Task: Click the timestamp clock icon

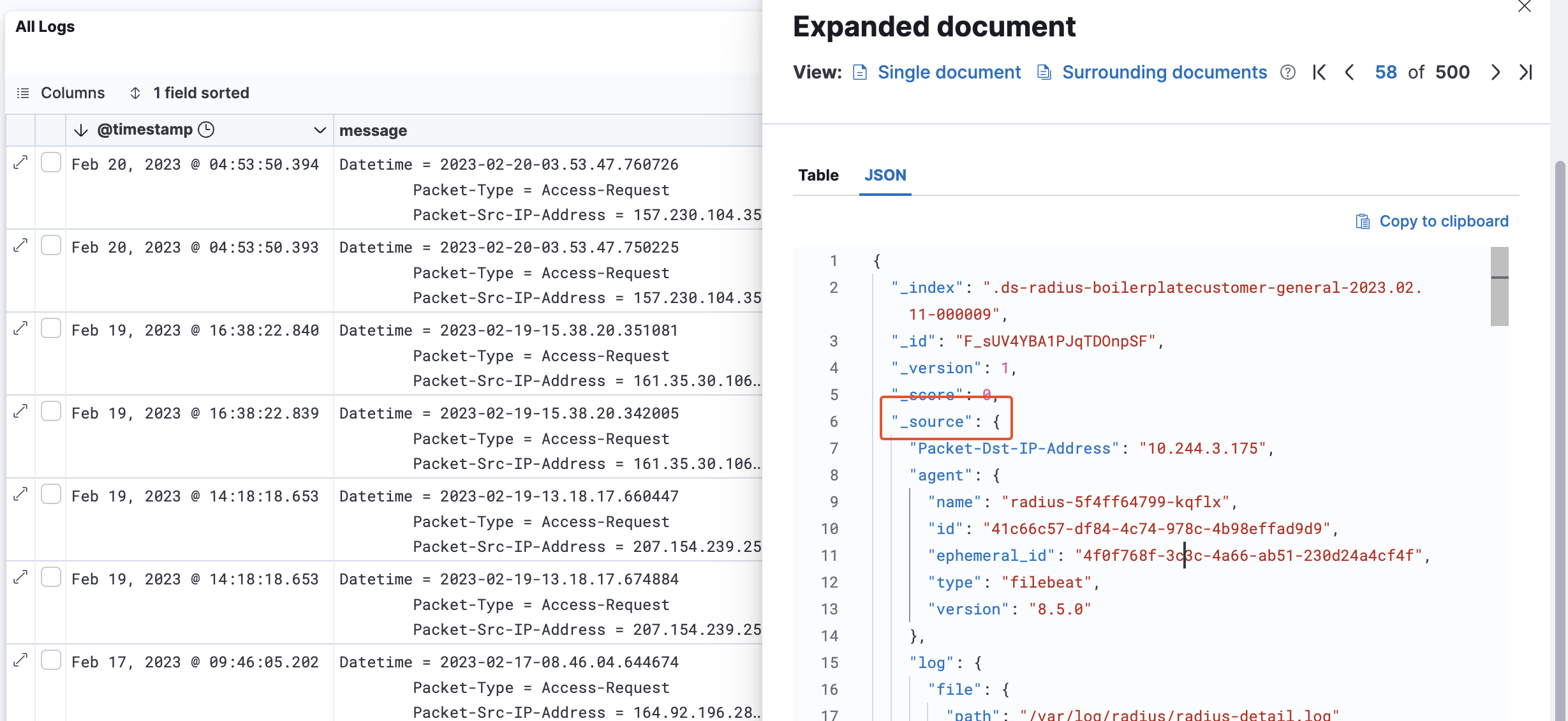Action: 206,130
